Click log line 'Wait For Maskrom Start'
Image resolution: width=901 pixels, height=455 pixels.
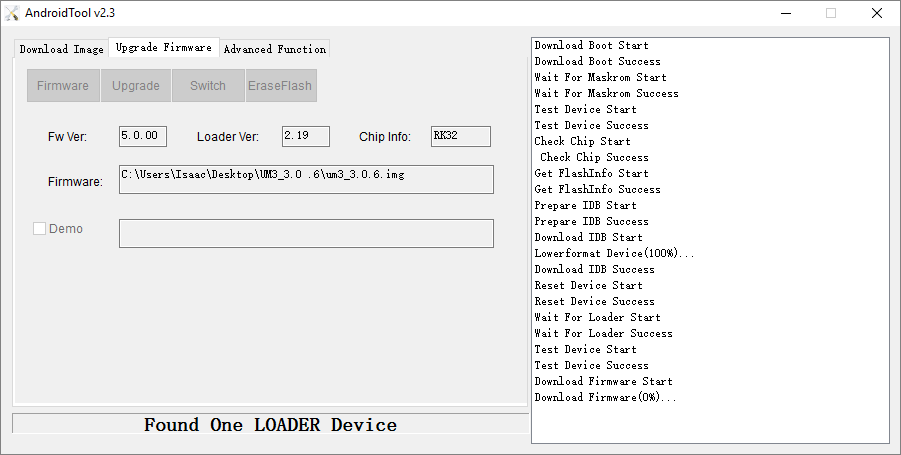[x=600, y=78]
